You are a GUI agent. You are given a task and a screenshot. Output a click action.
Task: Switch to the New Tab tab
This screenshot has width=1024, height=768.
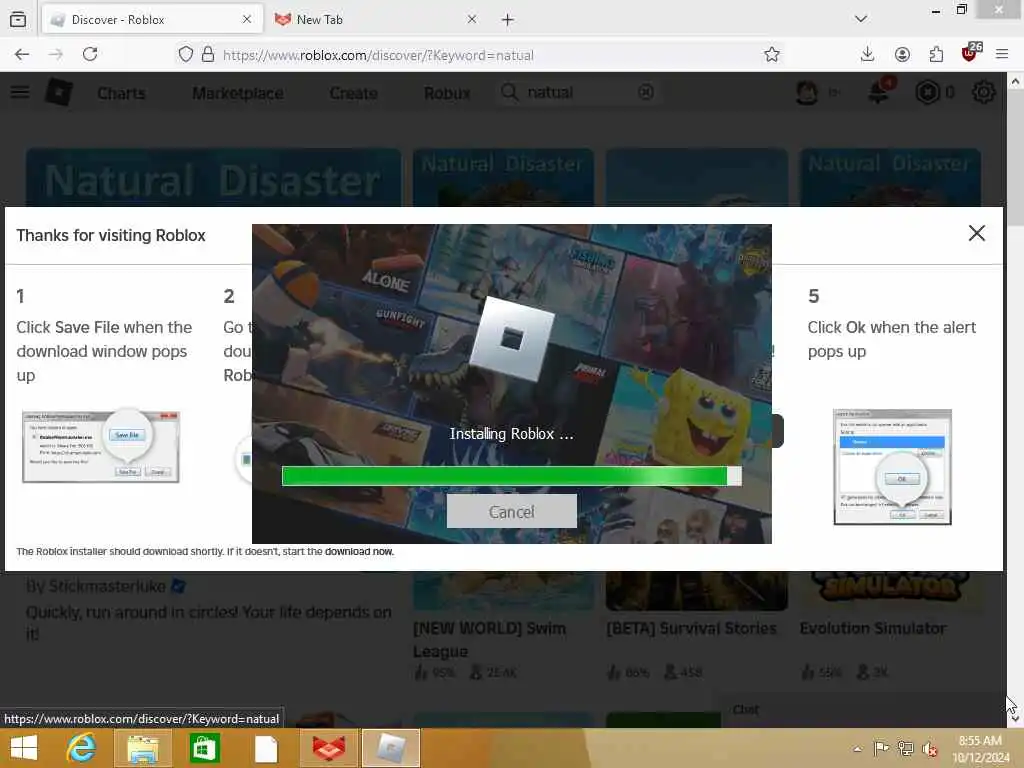(x=376, y=20)
